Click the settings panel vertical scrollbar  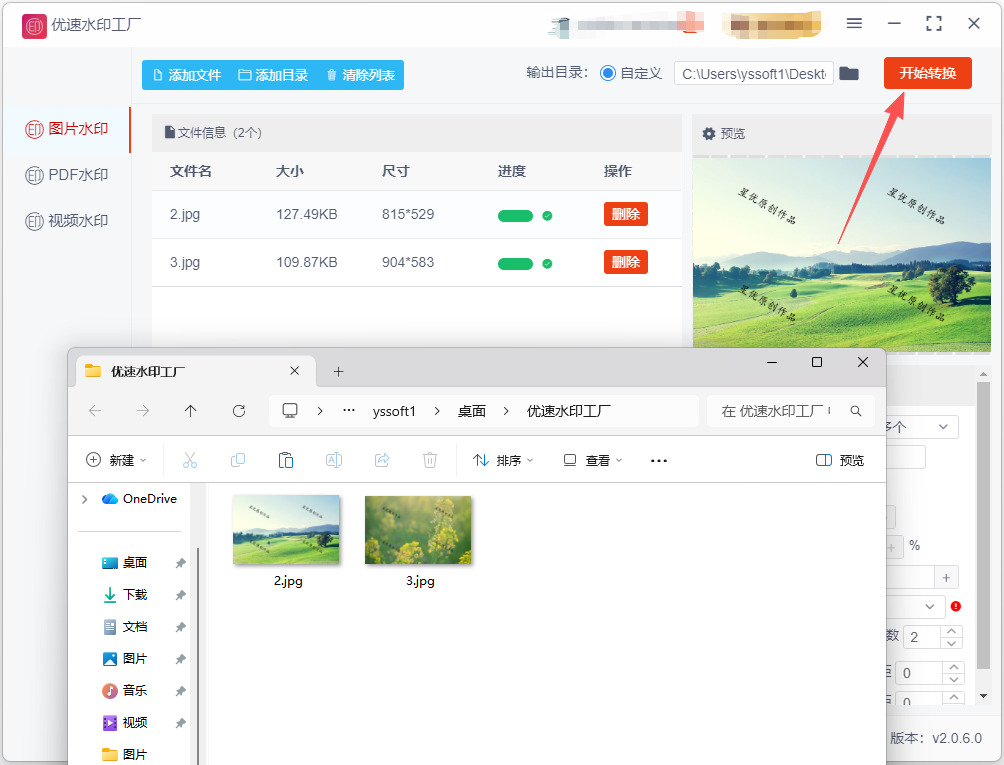983,525
